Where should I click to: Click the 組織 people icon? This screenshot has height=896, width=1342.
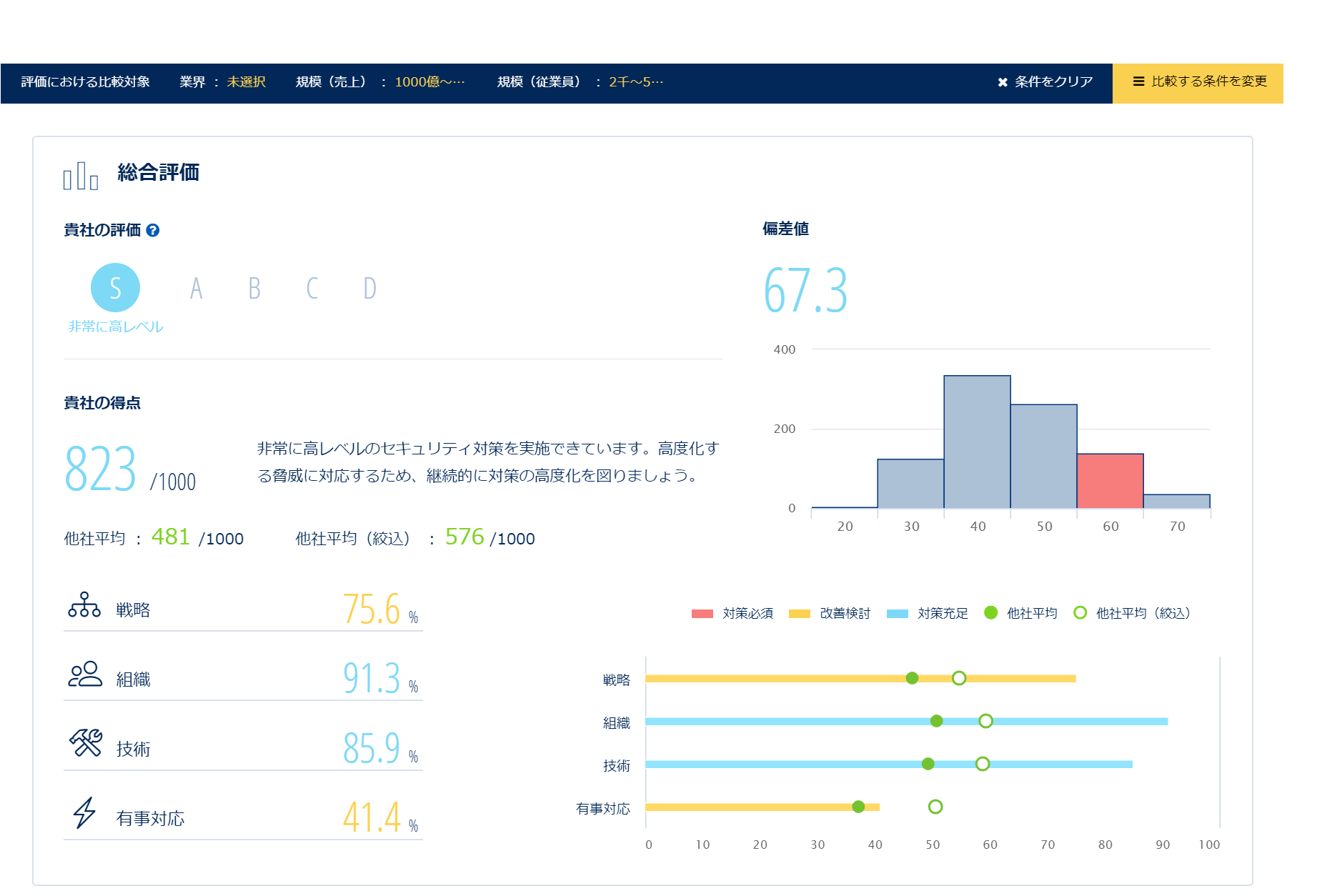85,674
